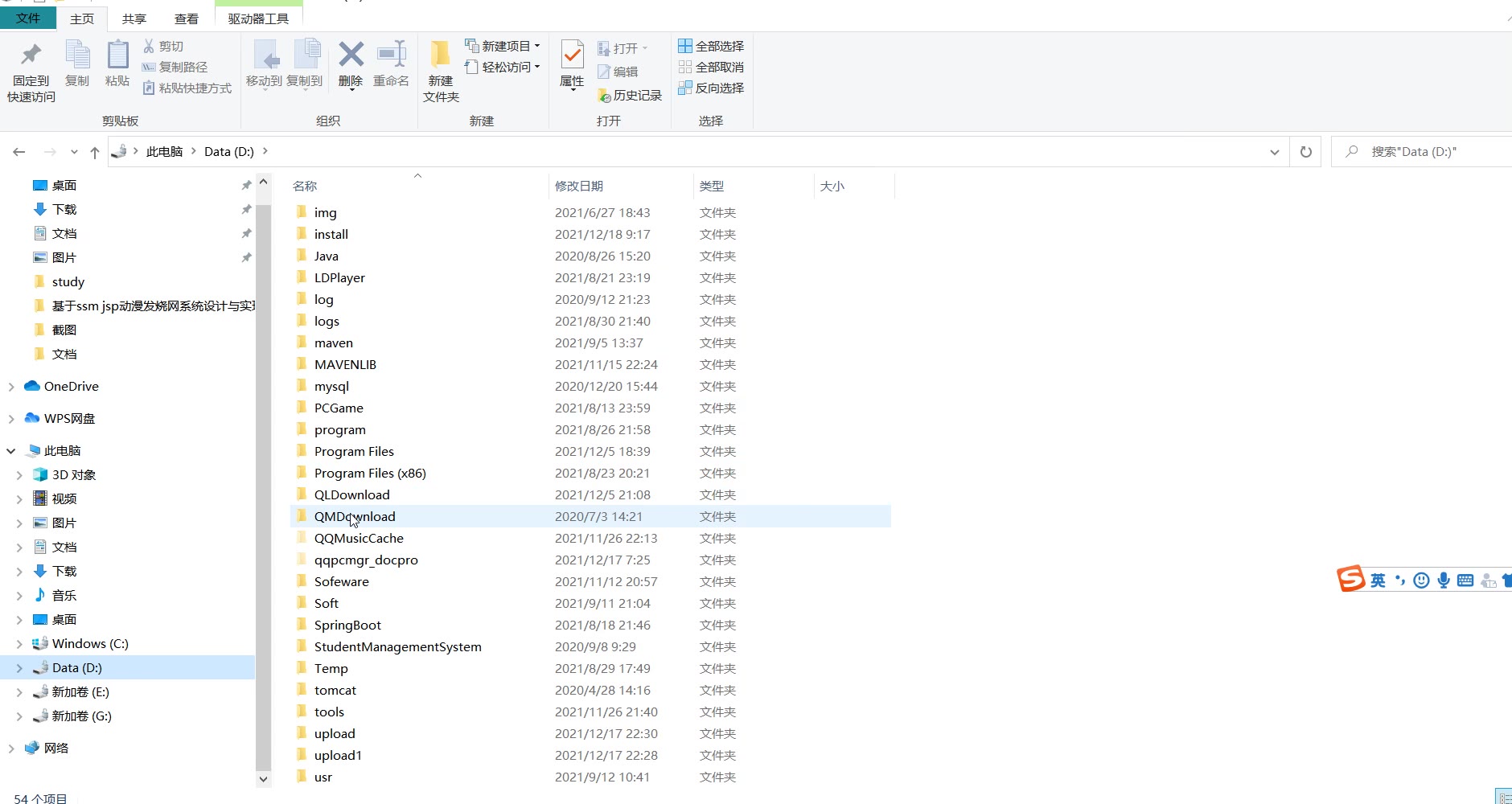Click Data (D:) breadcrumb segment
The height and width of the screenshot is (804, 1512).
tap(229, 152)
